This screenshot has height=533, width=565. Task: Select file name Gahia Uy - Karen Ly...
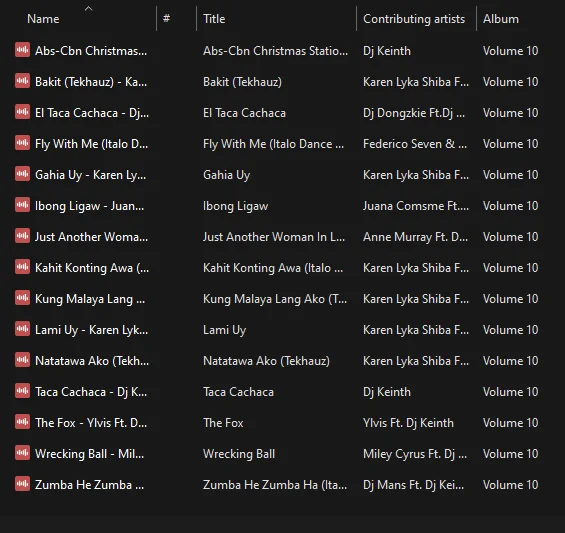[90, 175]
